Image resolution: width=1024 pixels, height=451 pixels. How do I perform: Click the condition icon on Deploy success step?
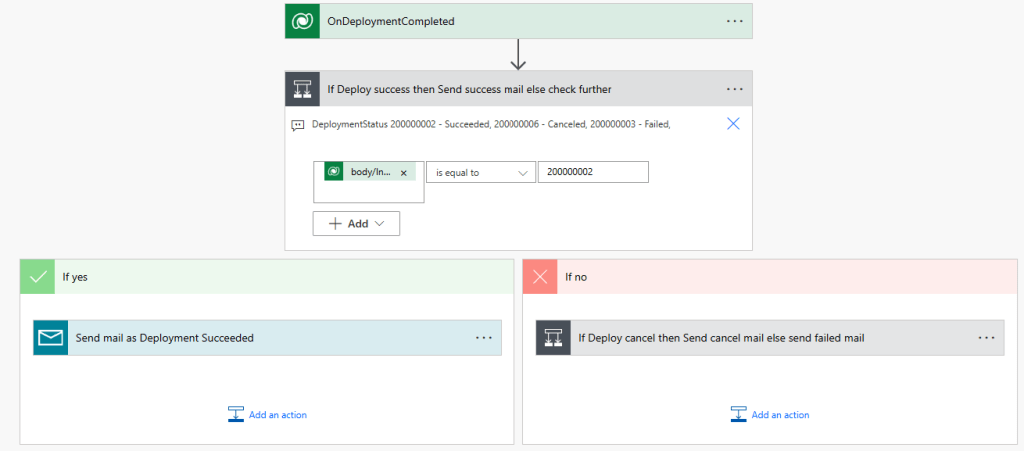(302, 89)
